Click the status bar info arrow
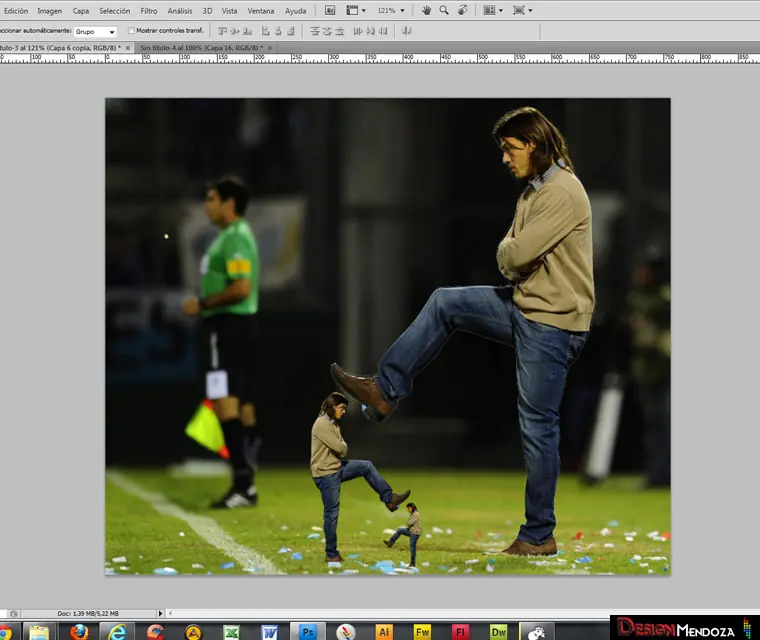 pos(160,613)
